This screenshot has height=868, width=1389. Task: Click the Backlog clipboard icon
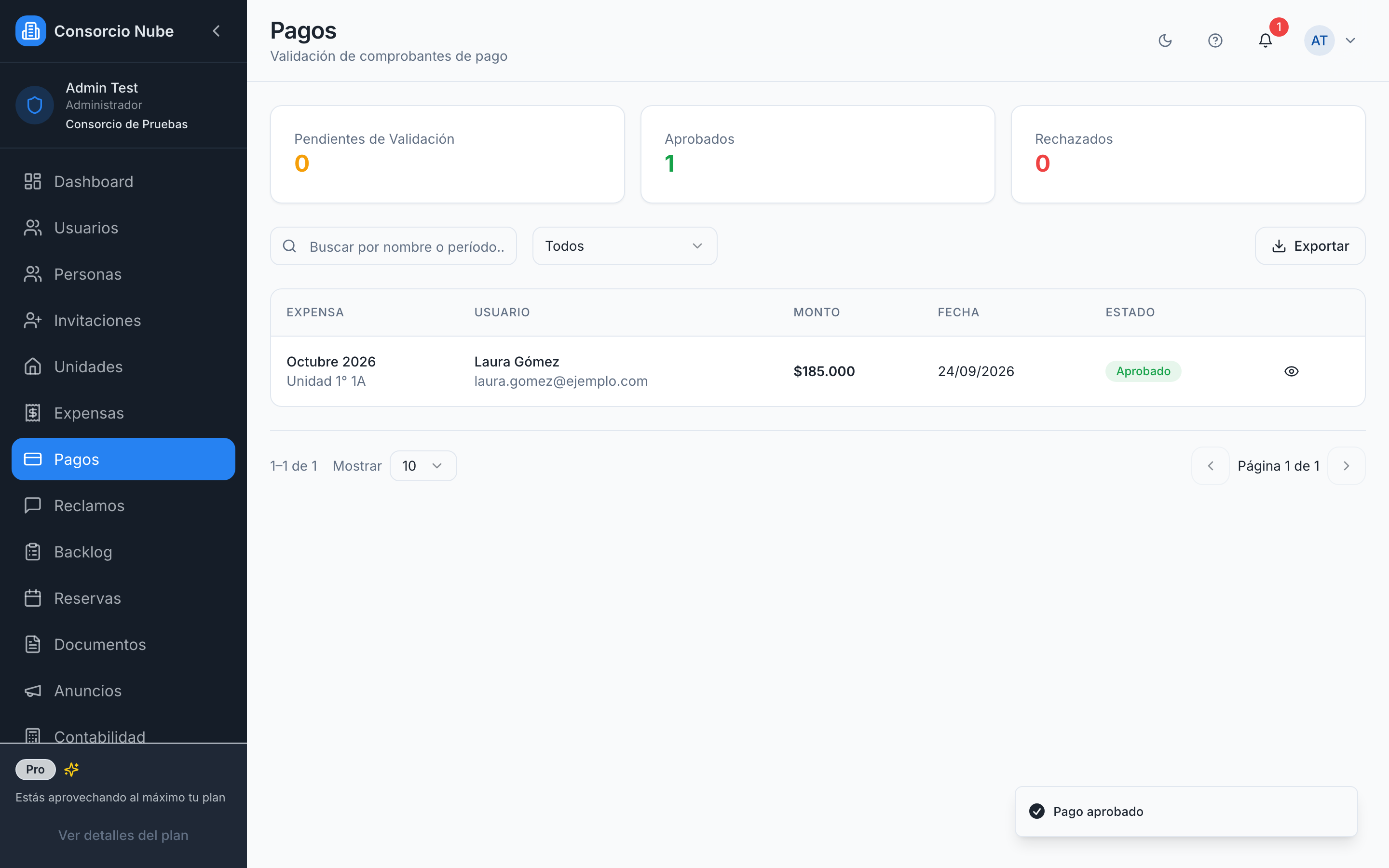pyautogui.click(x=33, y=552)
